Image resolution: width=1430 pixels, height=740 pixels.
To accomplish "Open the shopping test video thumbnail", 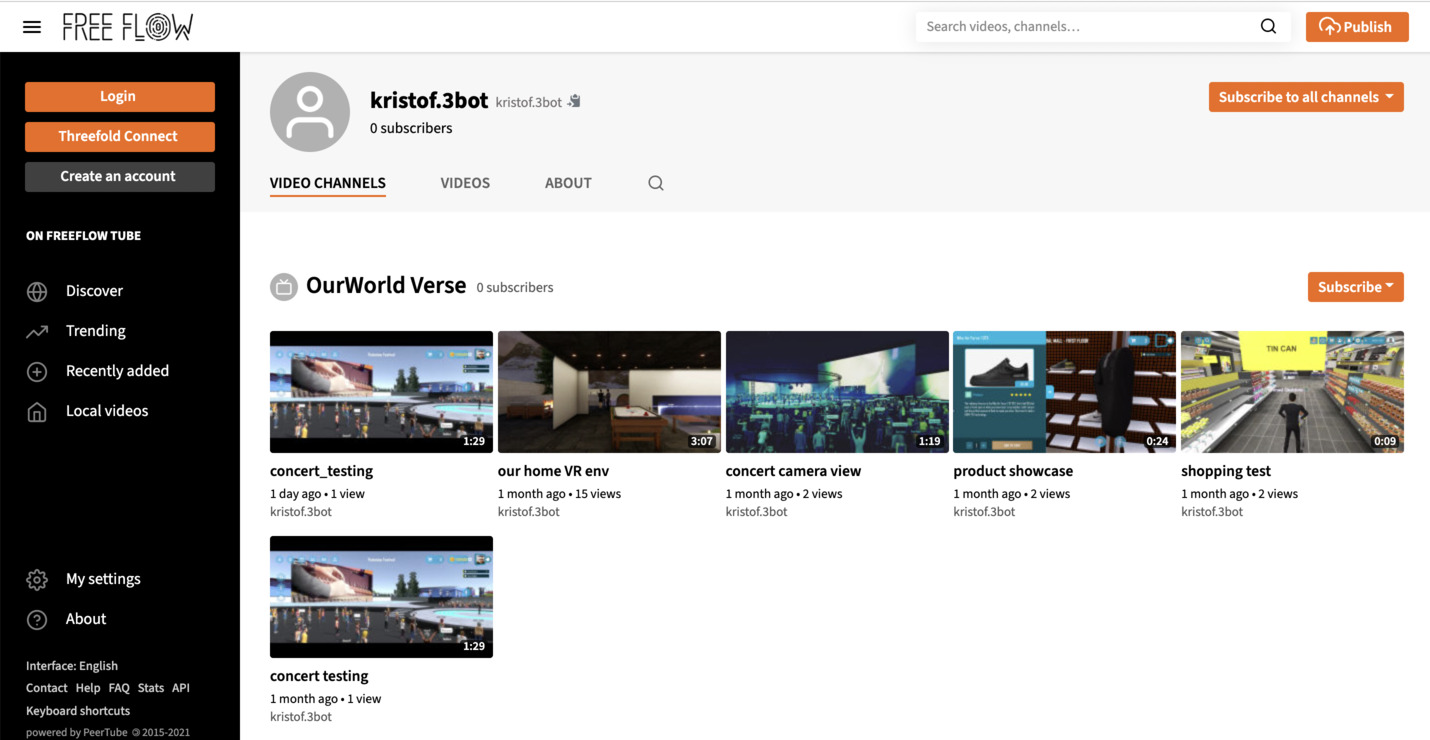I will pos(1292,392).
